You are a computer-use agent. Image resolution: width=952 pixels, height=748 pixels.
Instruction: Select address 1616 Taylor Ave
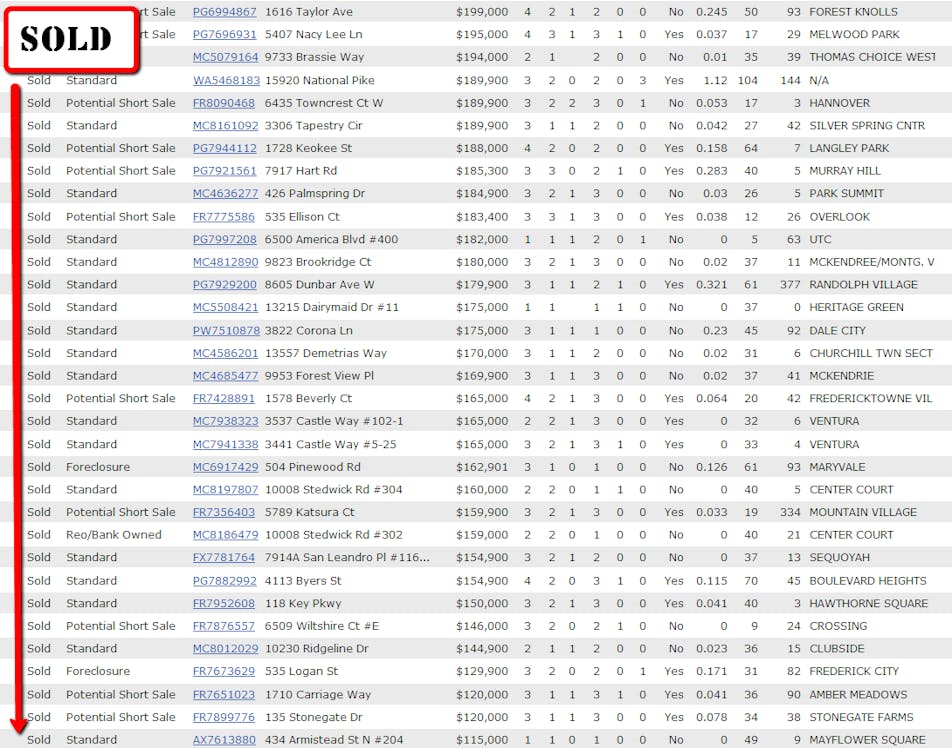click(x=308, y=12)
